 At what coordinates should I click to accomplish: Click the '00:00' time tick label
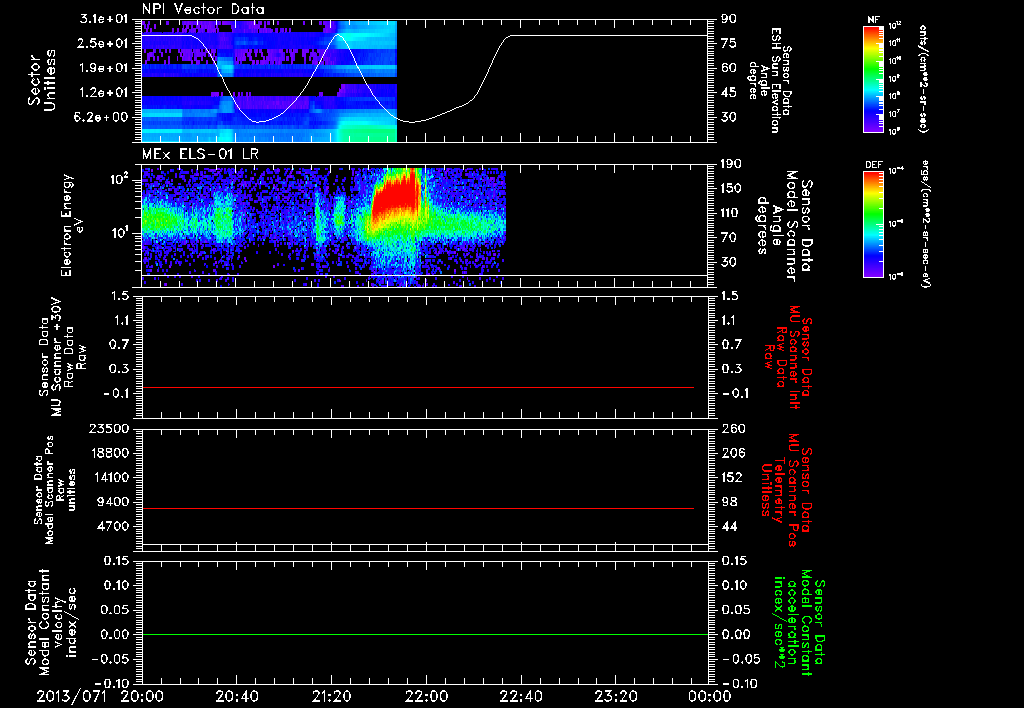(x=710, y=696)
